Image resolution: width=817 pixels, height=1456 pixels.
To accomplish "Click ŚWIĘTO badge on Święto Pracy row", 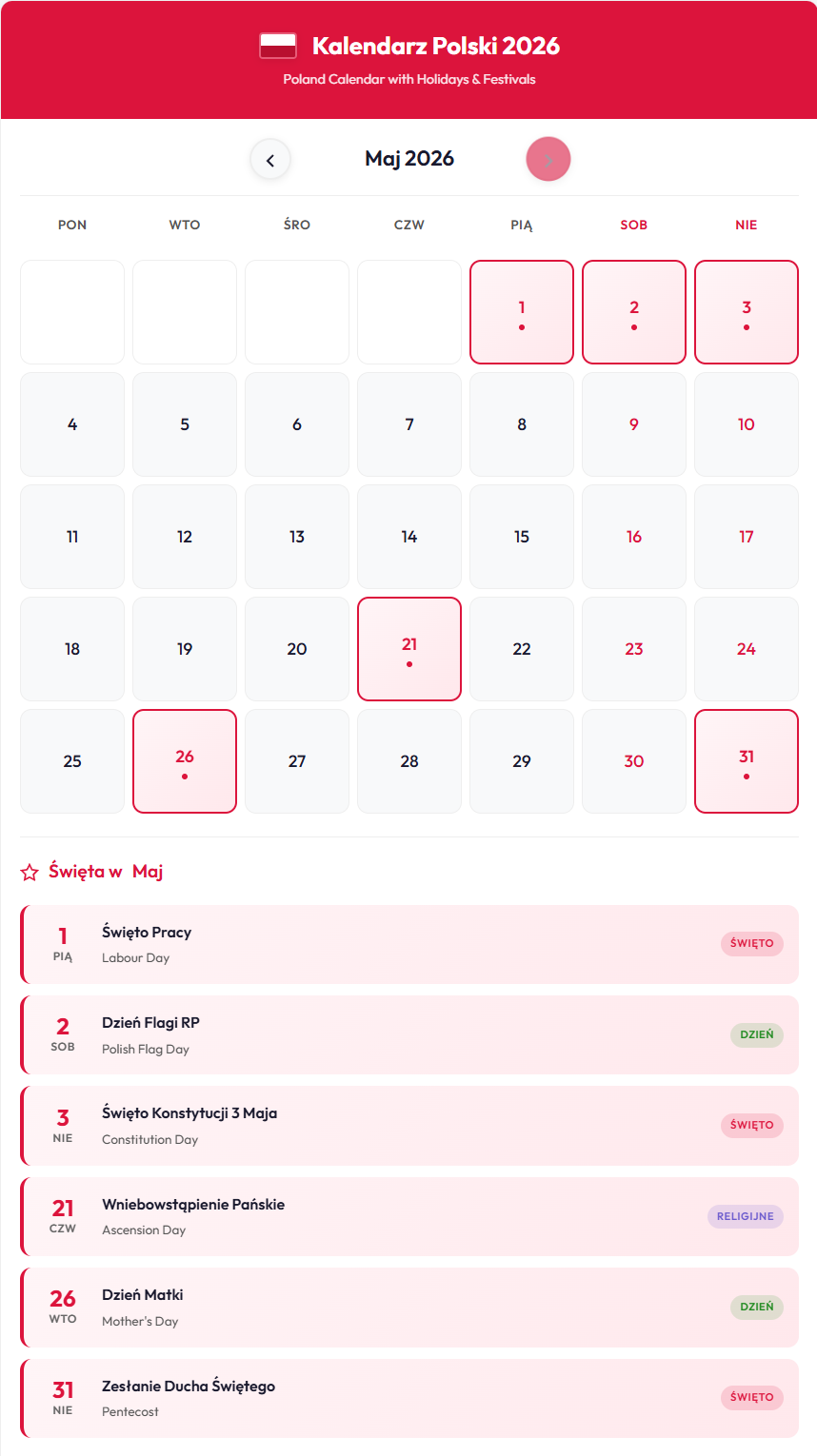I will pyautogui.click(x=751, y=944).
